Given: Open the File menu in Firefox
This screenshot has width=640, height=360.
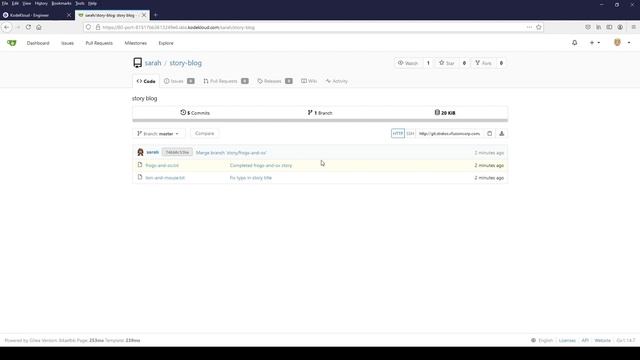Looking at the screenshot, I should [5, 3].
